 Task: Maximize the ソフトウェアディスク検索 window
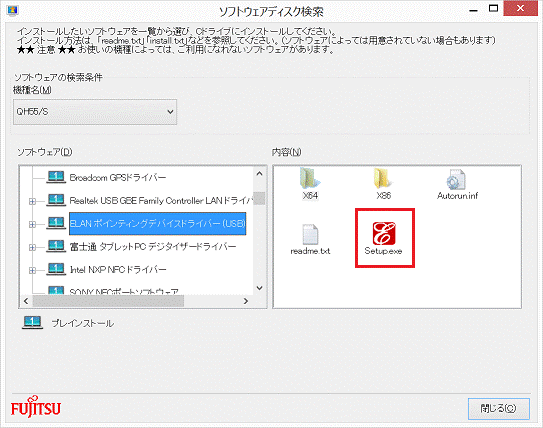tap(493, 9)
